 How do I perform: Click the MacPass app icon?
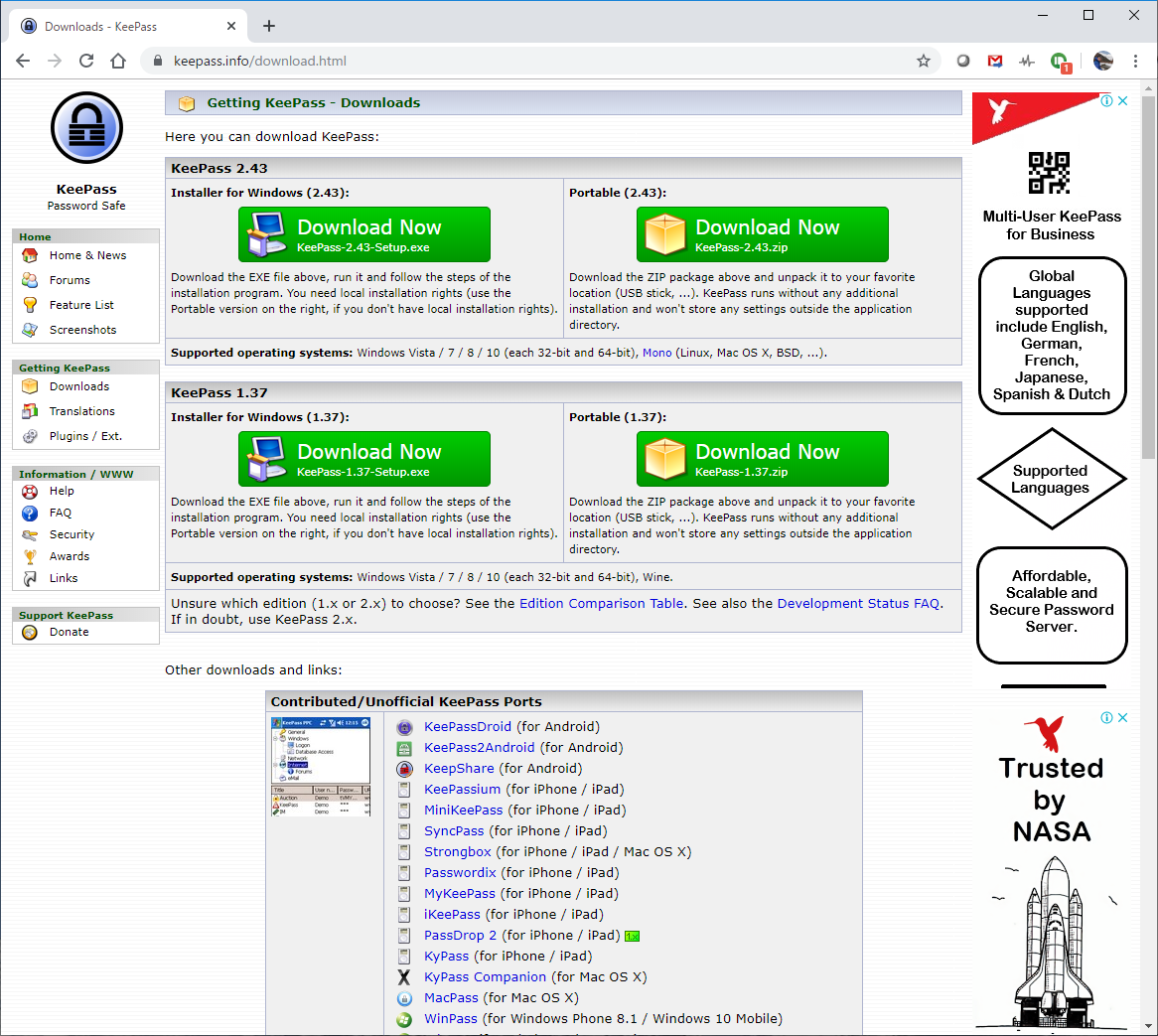(x=404, y=998)
